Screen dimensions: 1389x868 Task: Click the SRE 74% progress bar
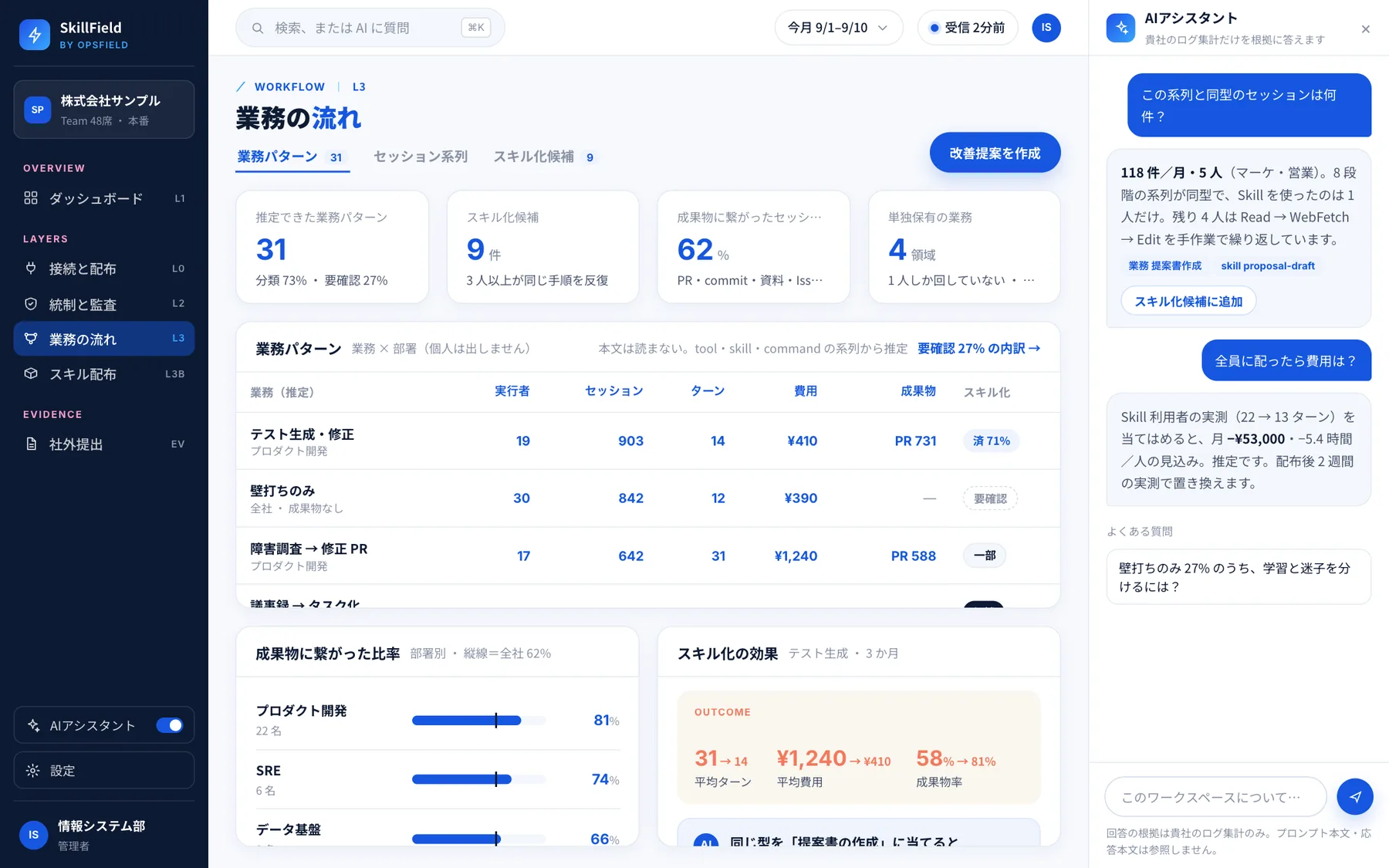pos(478,779)
